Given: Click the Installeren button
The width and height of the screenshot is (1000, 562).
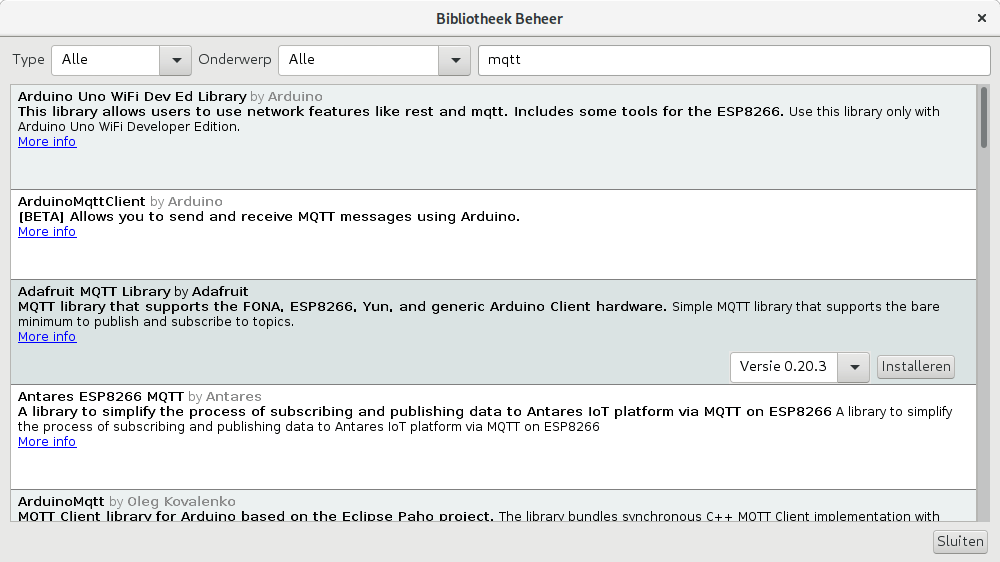Looking at the screenshot, I should tap(915, 367).
